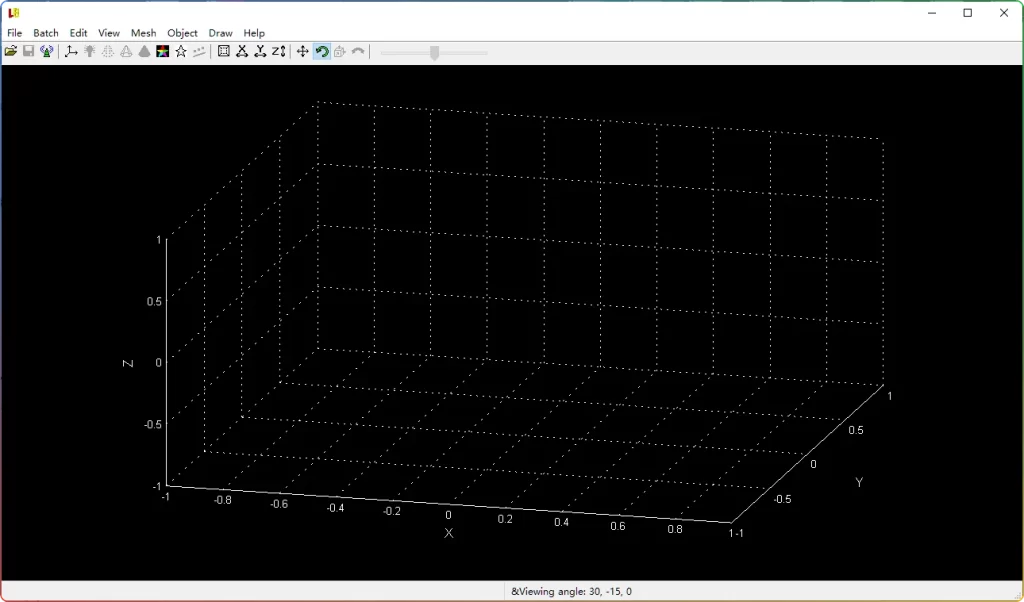Open the Draw menu
The image size is (1024, 602).
tap(220, 32)
